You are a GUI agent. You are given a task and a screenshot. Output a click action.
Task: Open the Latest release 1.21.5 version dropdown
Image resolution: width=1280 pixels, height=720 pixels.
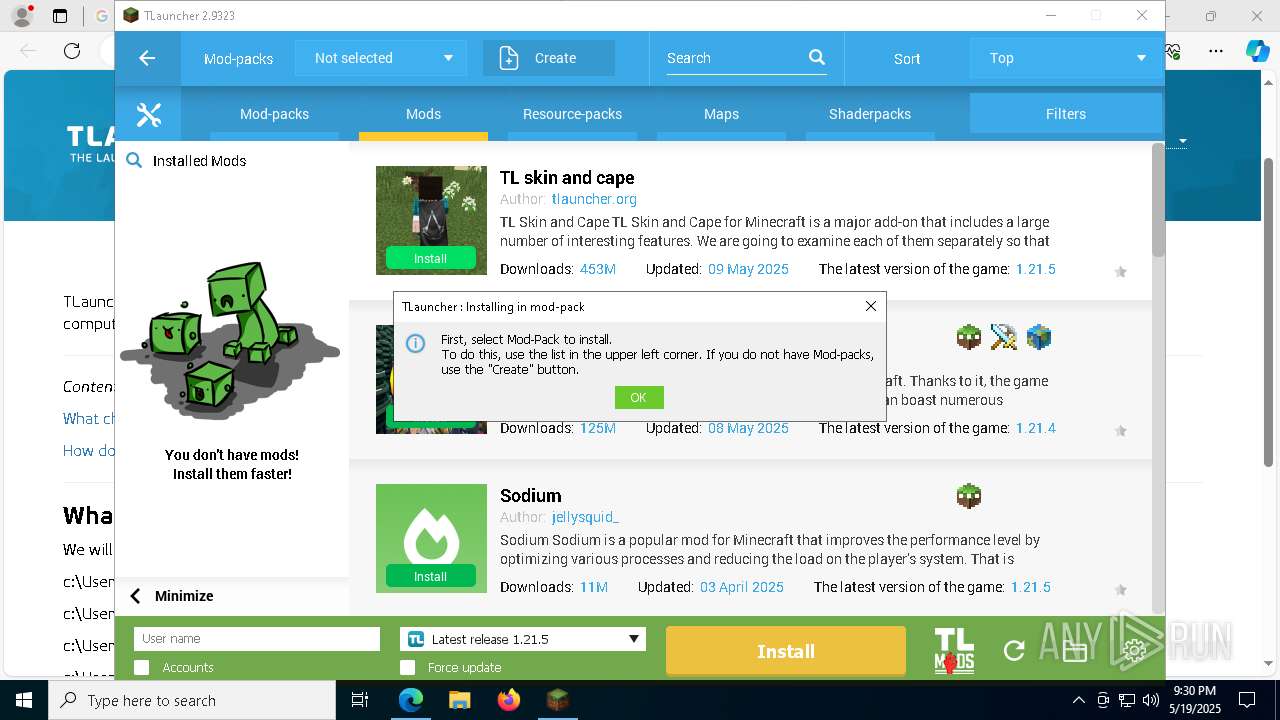pyautogui.click(x=523, y=639)
